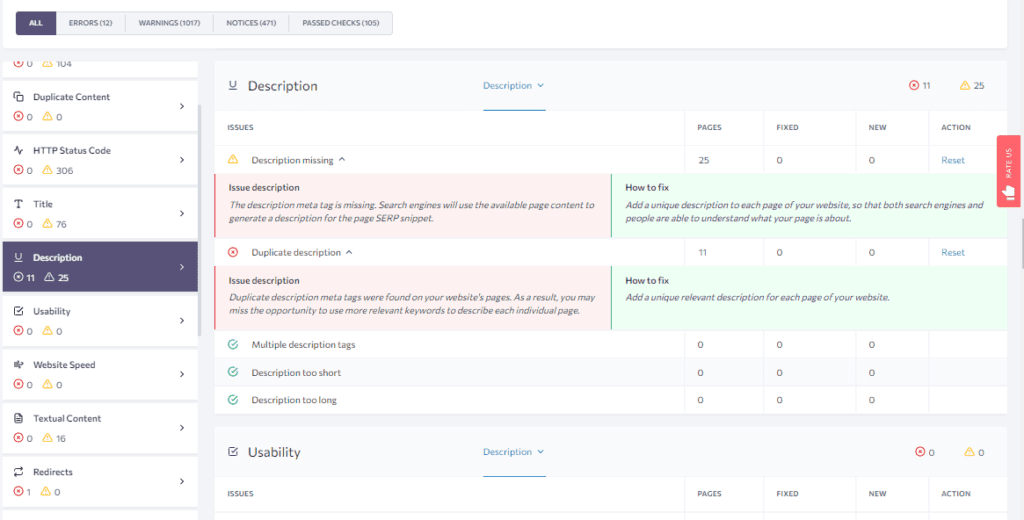Click the 11 pages value for Duplicate description
Image resolution: width=1024 pixels, height=520 pixels.
coord(702,252)
